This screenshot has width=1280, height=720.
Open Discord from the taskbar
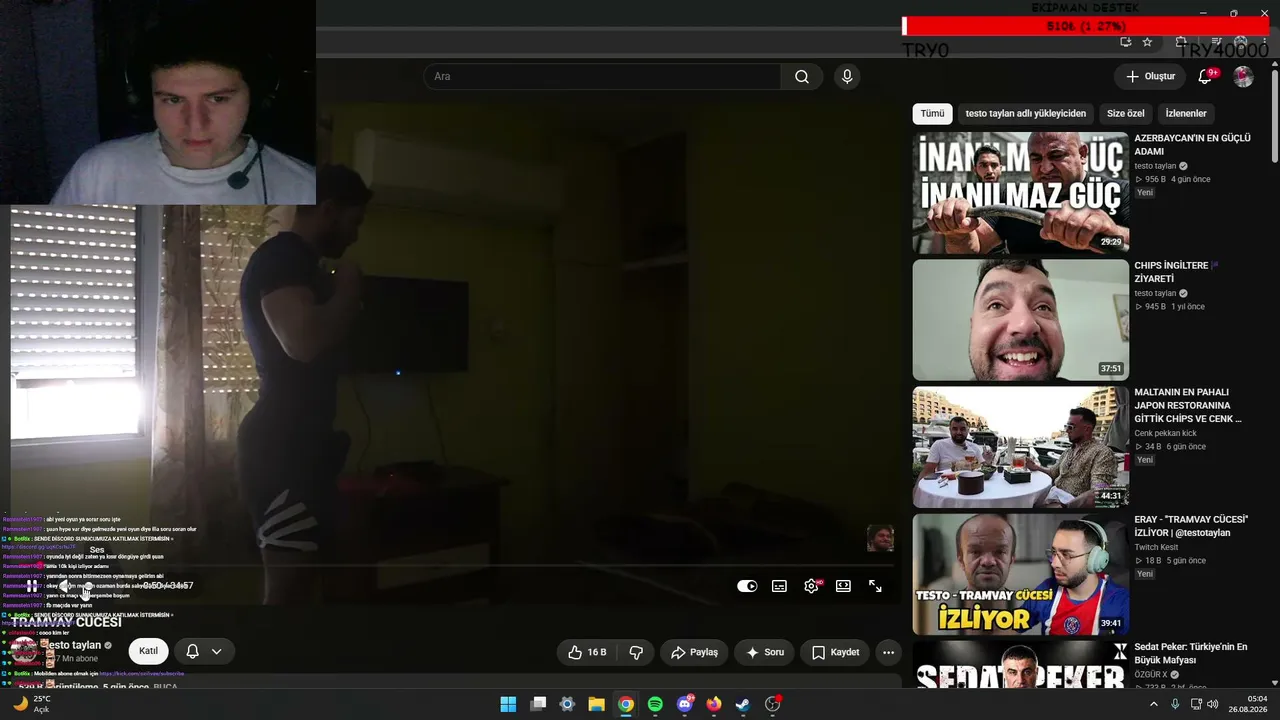click(x=685, y=704)
